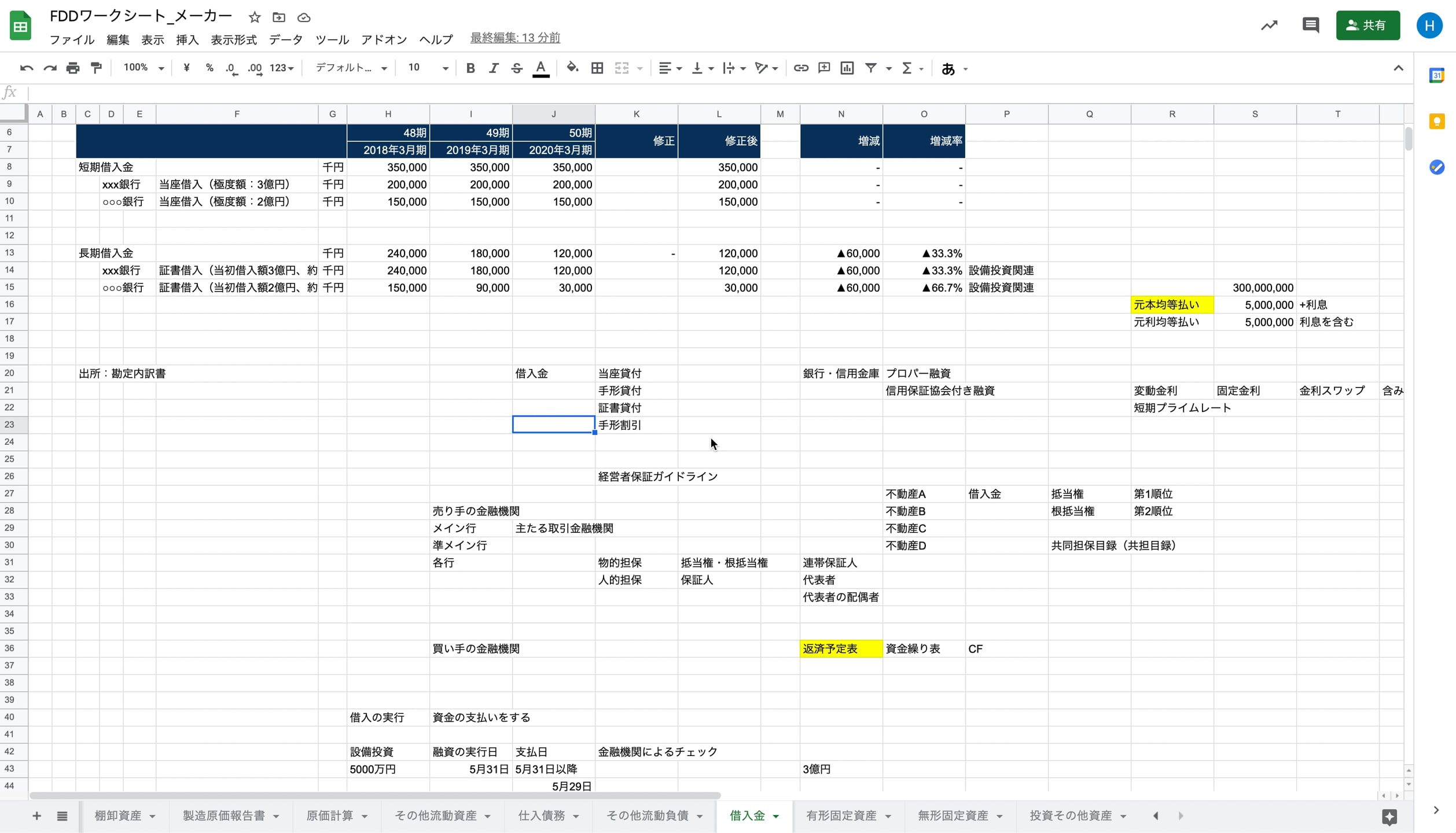1456x833 pixels.
Task: Open the font size dropdown
Action: pos(426,68)
